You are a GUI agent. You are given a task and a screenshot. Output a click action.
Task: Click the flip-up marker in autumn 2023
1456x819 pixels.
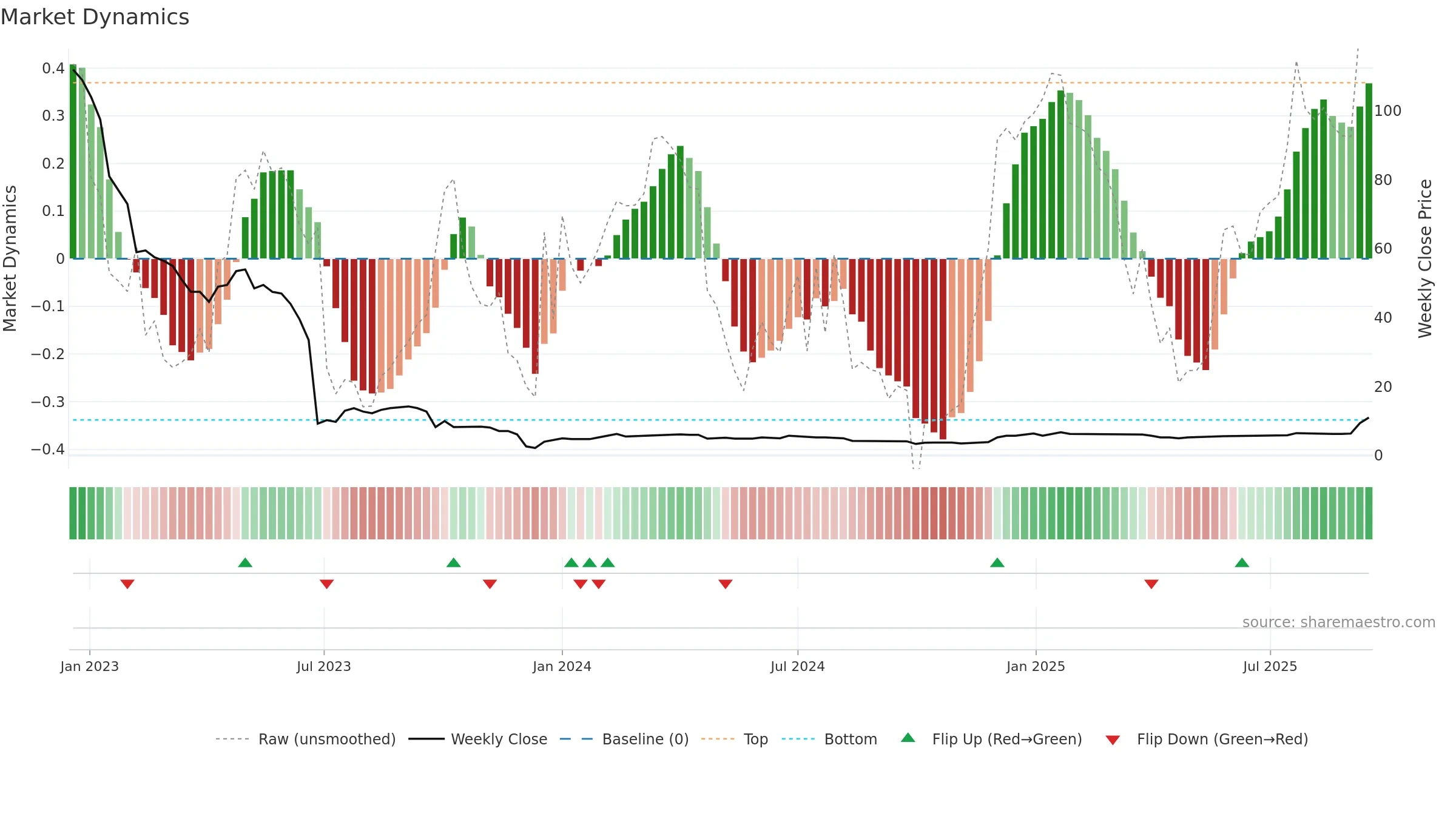454,562
